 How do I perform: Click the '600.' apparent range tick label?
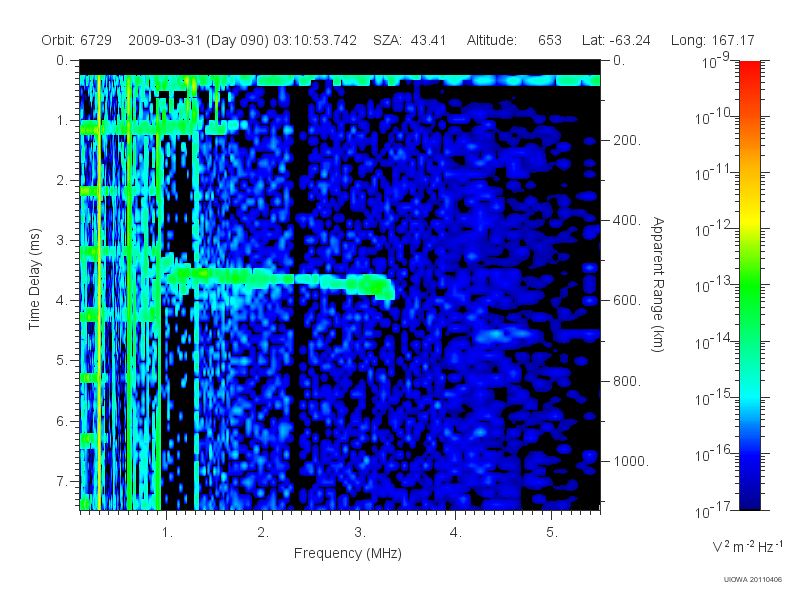point(627,301)
